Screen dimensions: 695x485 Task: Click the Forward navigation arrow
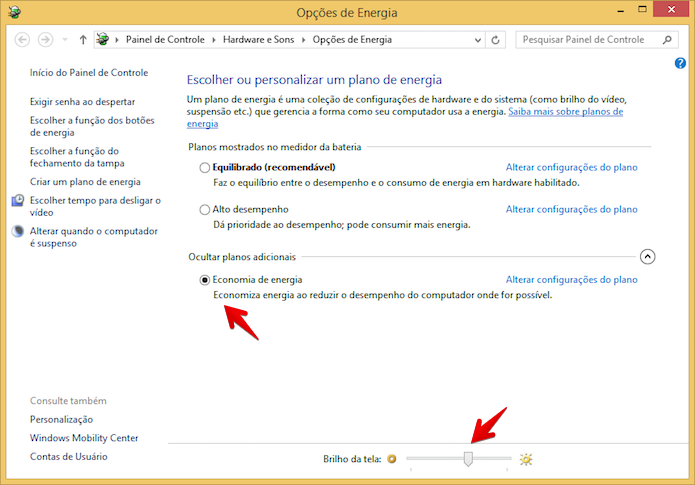click(45, 40)
